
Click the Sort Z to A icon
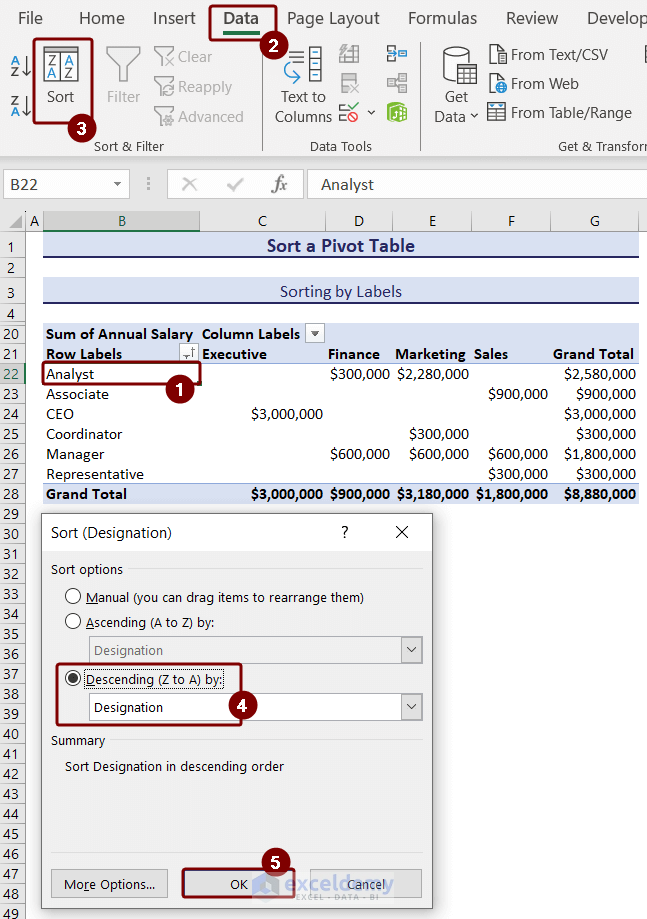point(21,106)
